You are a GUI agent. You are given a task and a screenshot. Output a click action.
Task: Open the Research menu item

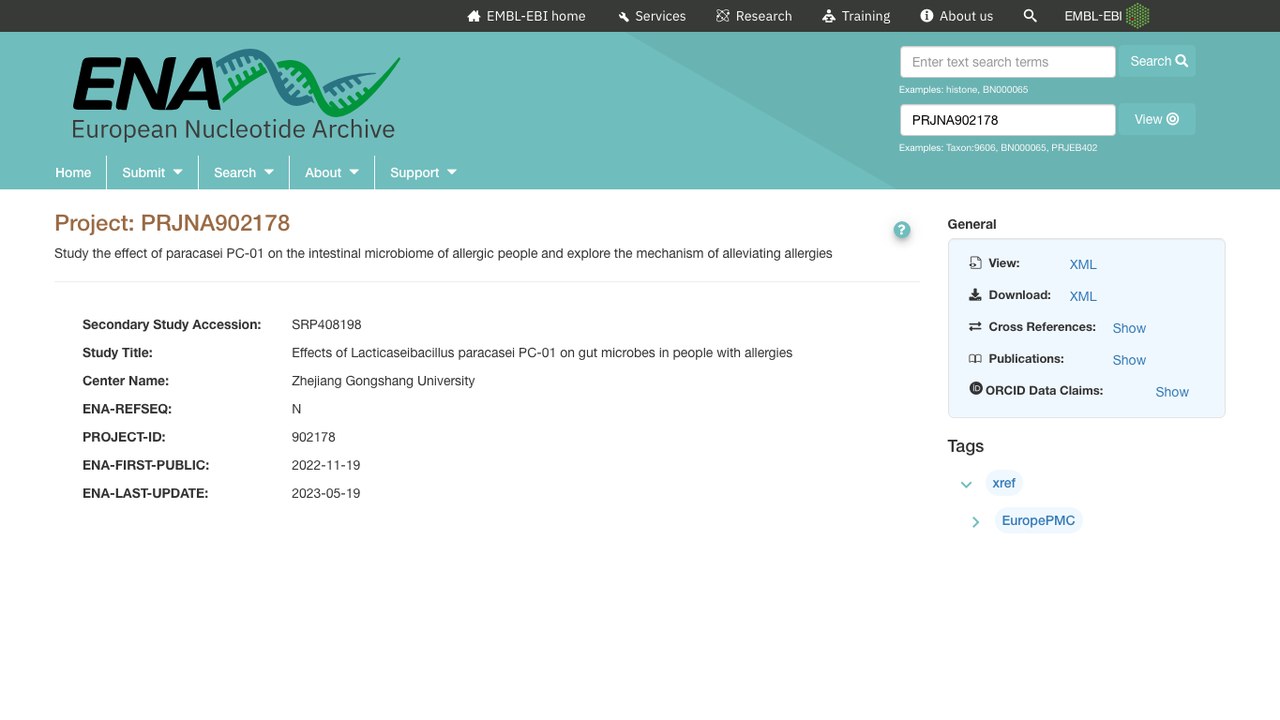(754, 16)
